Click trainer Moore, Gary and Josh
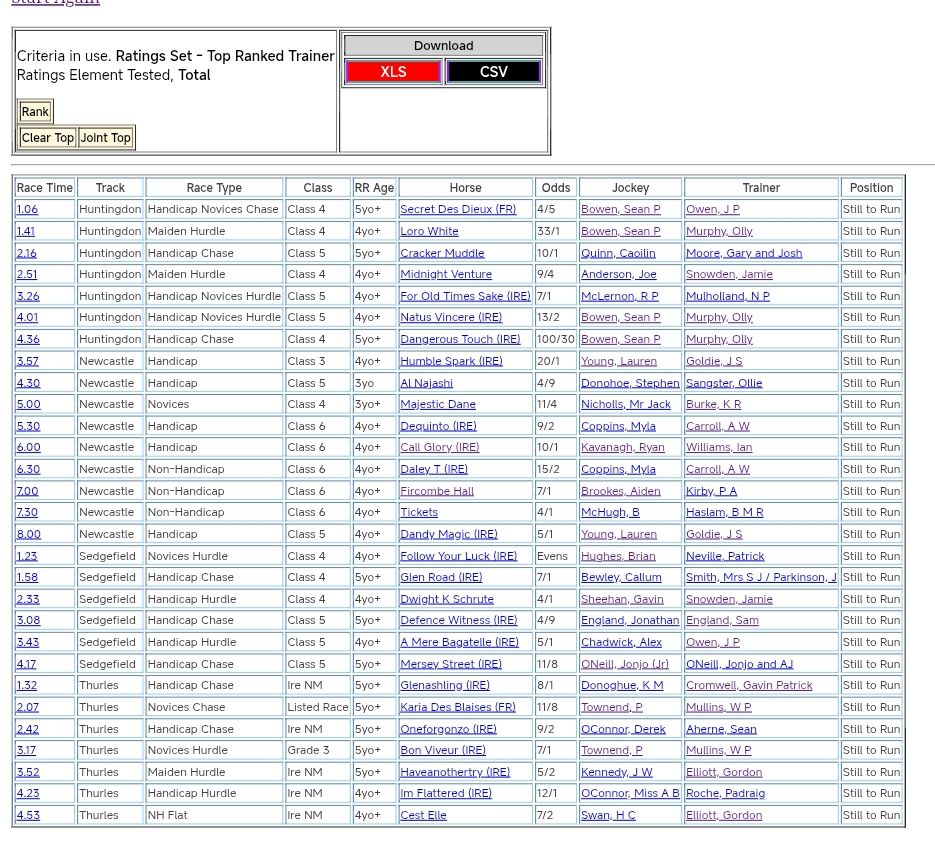The image size is (935, 855). 743,253
